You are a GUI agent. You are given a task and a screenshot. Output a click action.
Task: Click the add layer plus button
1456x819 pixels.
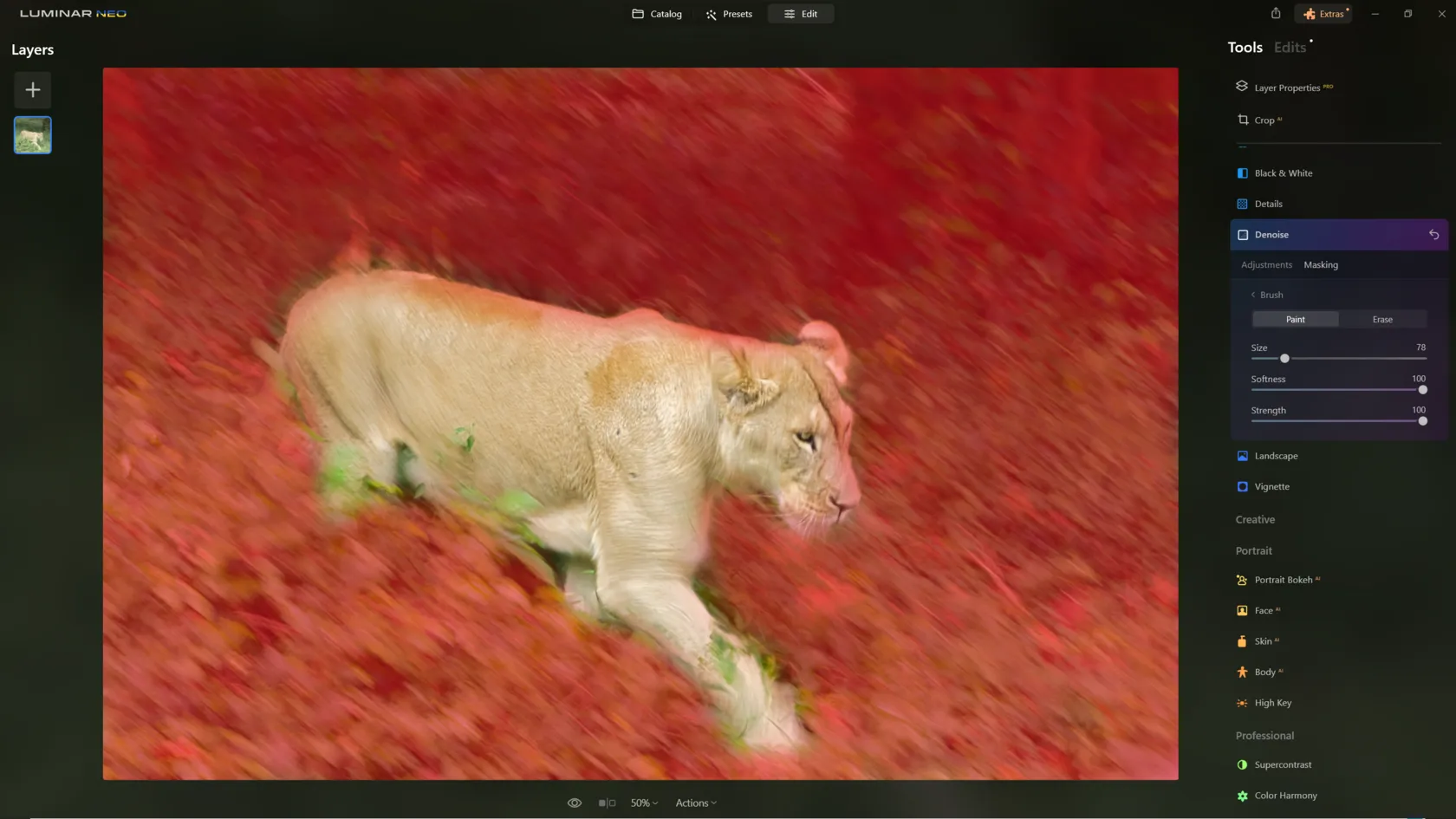(x=32, y=90)
